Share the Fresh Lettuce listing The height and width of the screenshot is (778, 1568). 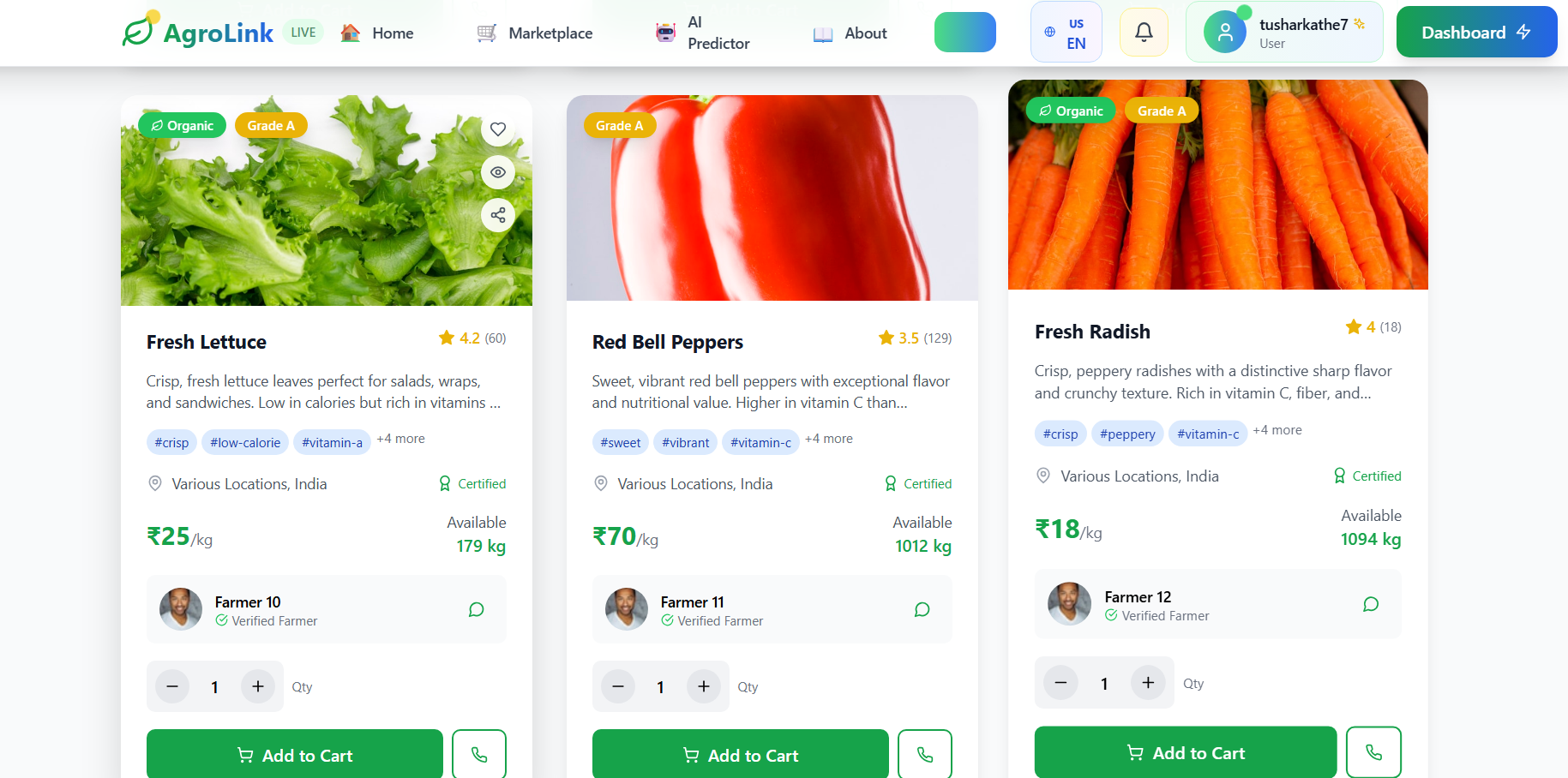click(x=498, y=215)
